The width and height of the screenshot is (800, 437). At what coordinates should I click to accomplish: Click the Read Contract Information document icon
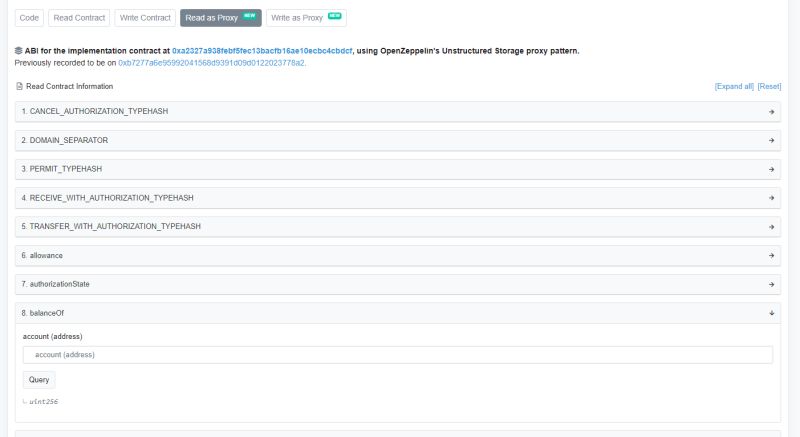point(19,86)
